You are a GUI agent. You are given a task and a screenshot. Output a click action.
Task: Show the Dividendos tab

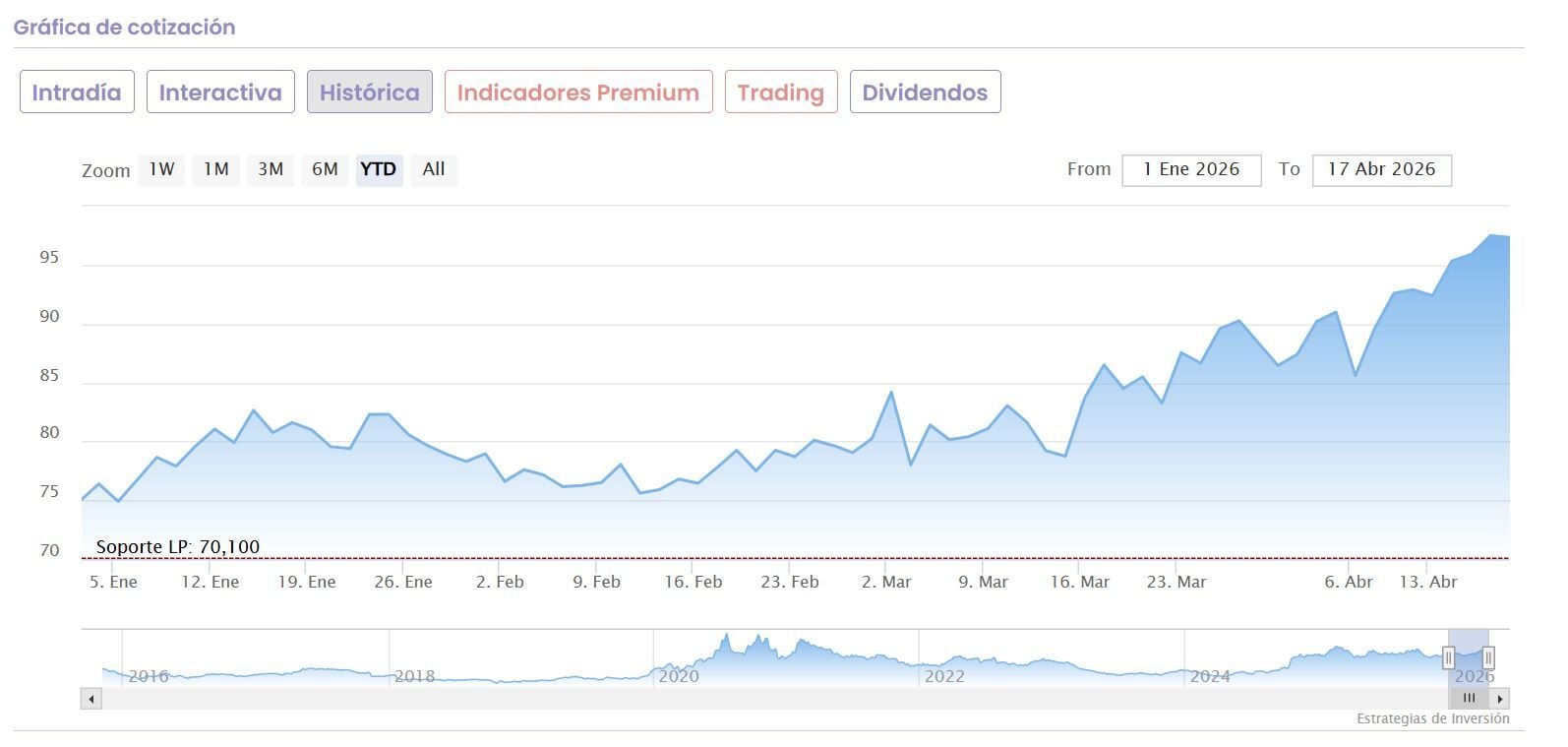tap(925, 93)
